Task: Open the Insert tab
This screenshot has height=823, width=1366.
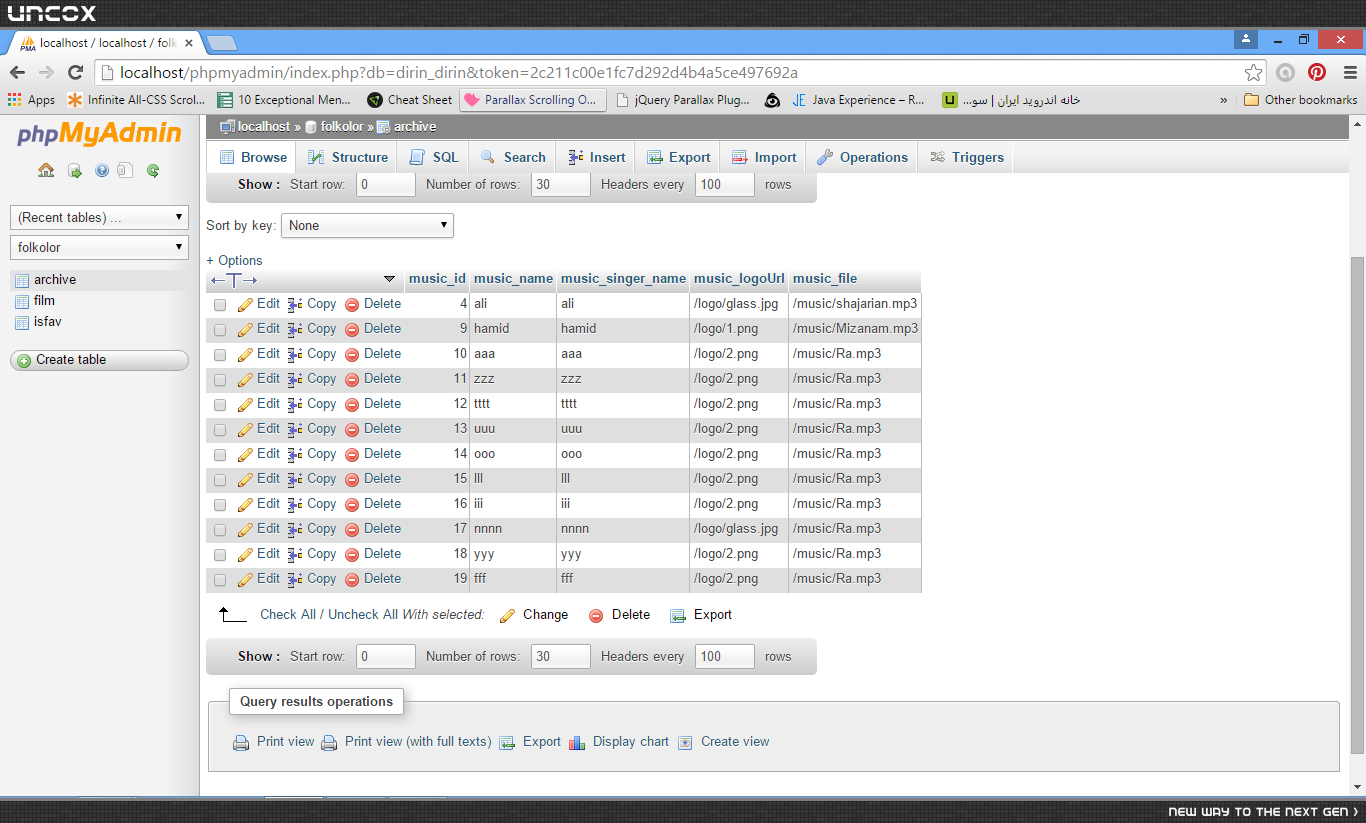Action: pos(596,157)
